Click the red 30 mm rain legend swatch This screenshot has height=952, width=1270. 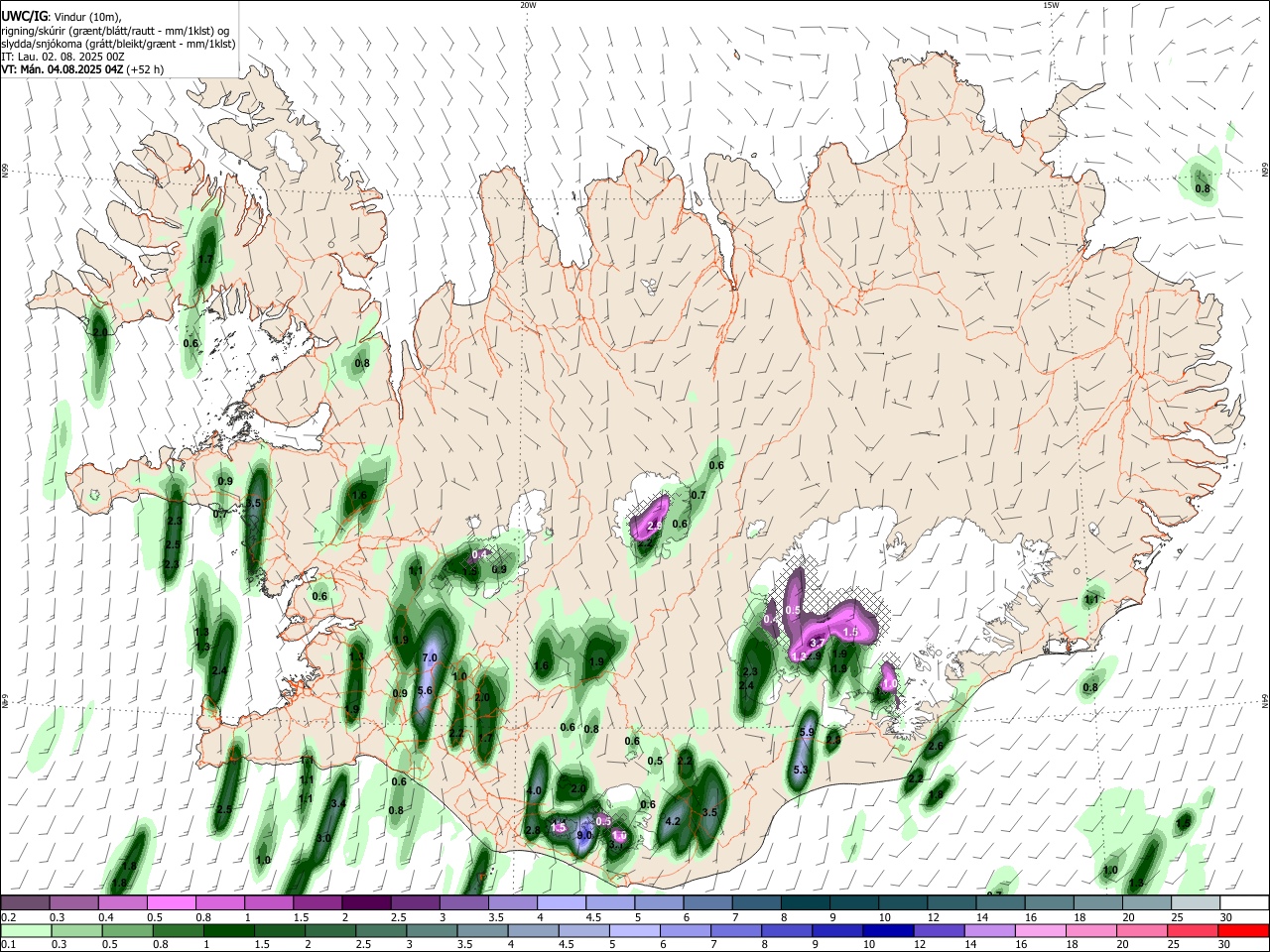point(1243,930)
